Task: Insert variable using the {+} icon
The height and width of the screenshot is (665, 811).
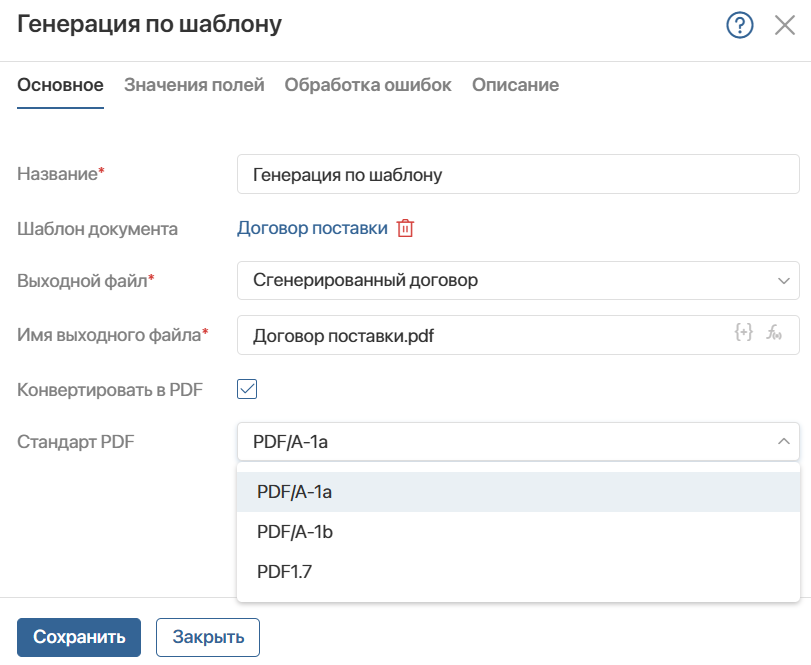Action: click(x=743, y=332)
